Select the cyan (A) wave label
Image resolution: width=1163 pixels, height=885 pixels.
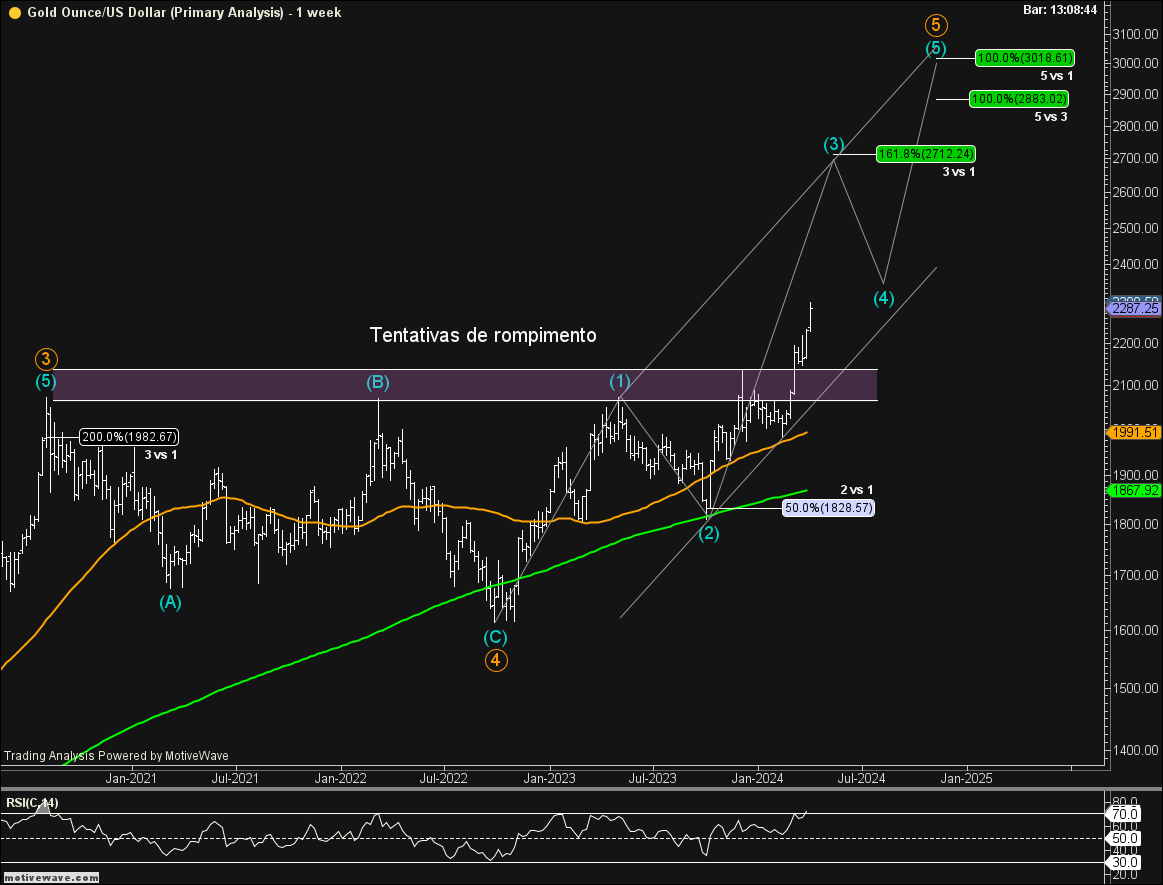(171, 602)
